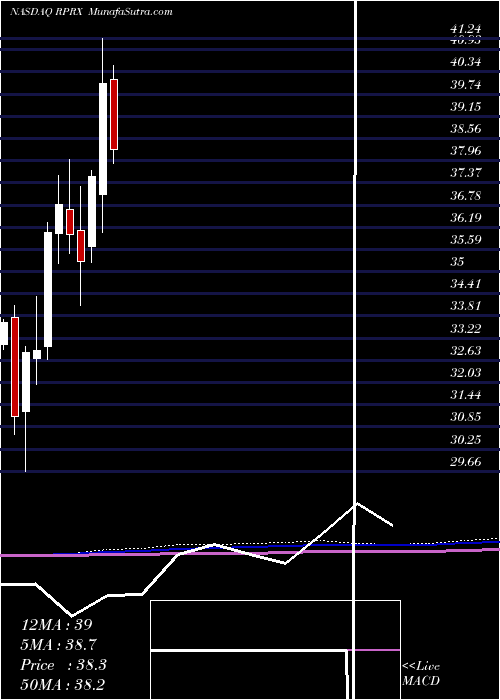
Task: Select the large red candlestick near 32.03
Action: point(15,367)
